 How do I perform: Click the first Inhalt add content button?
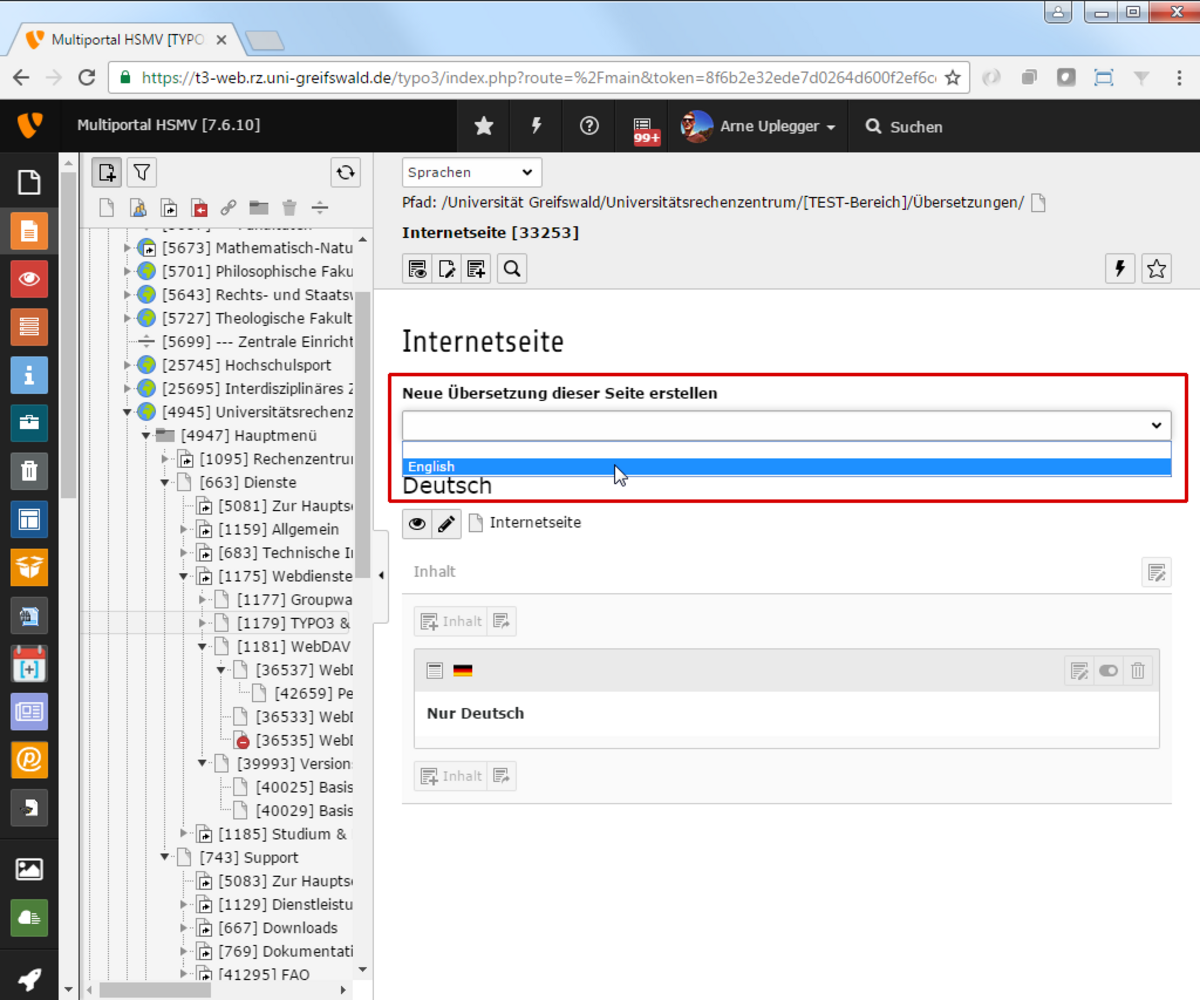click(x=450, y=621)
